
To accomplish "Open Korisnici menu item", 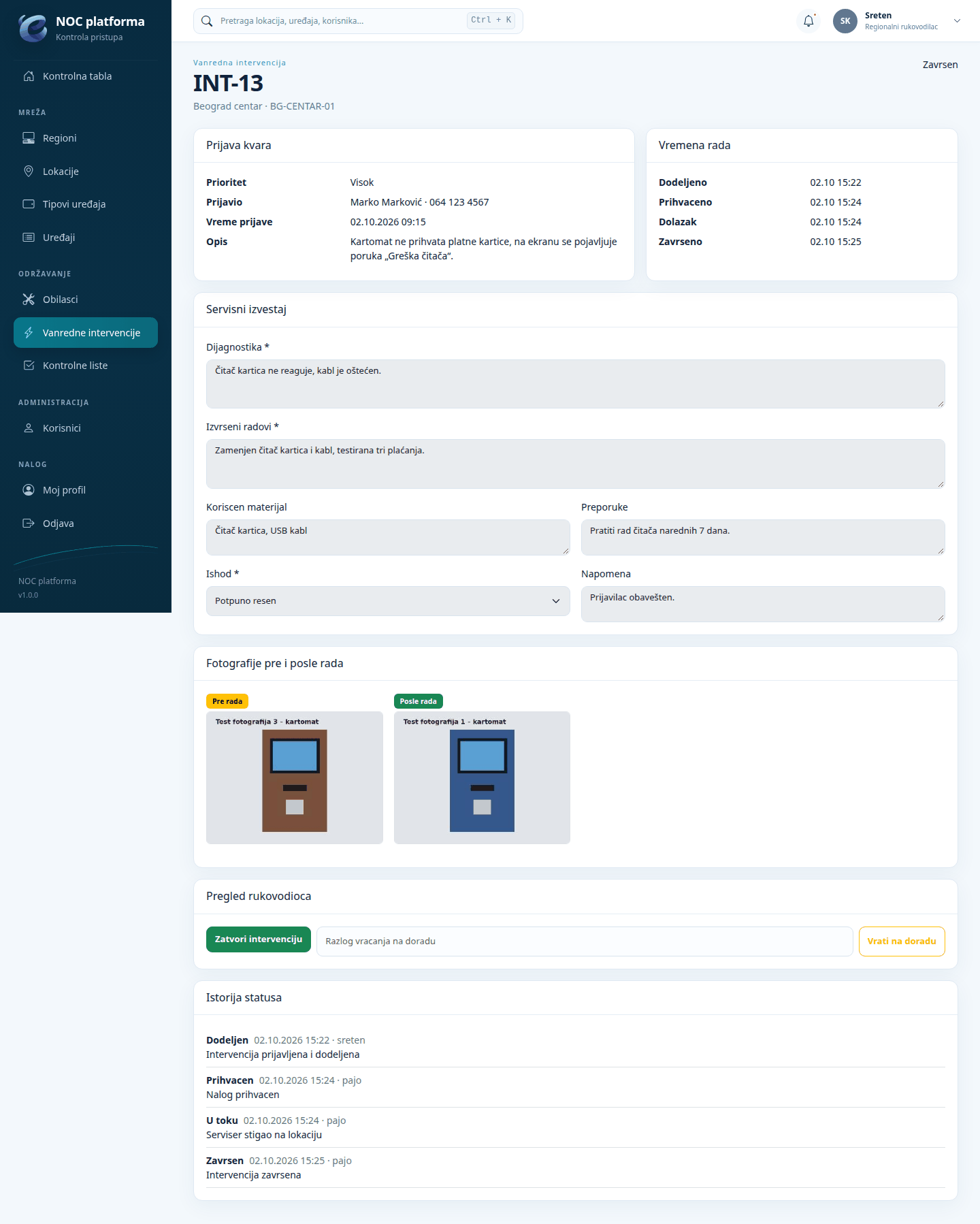I will pyautogui.click(x=86, y=428).
